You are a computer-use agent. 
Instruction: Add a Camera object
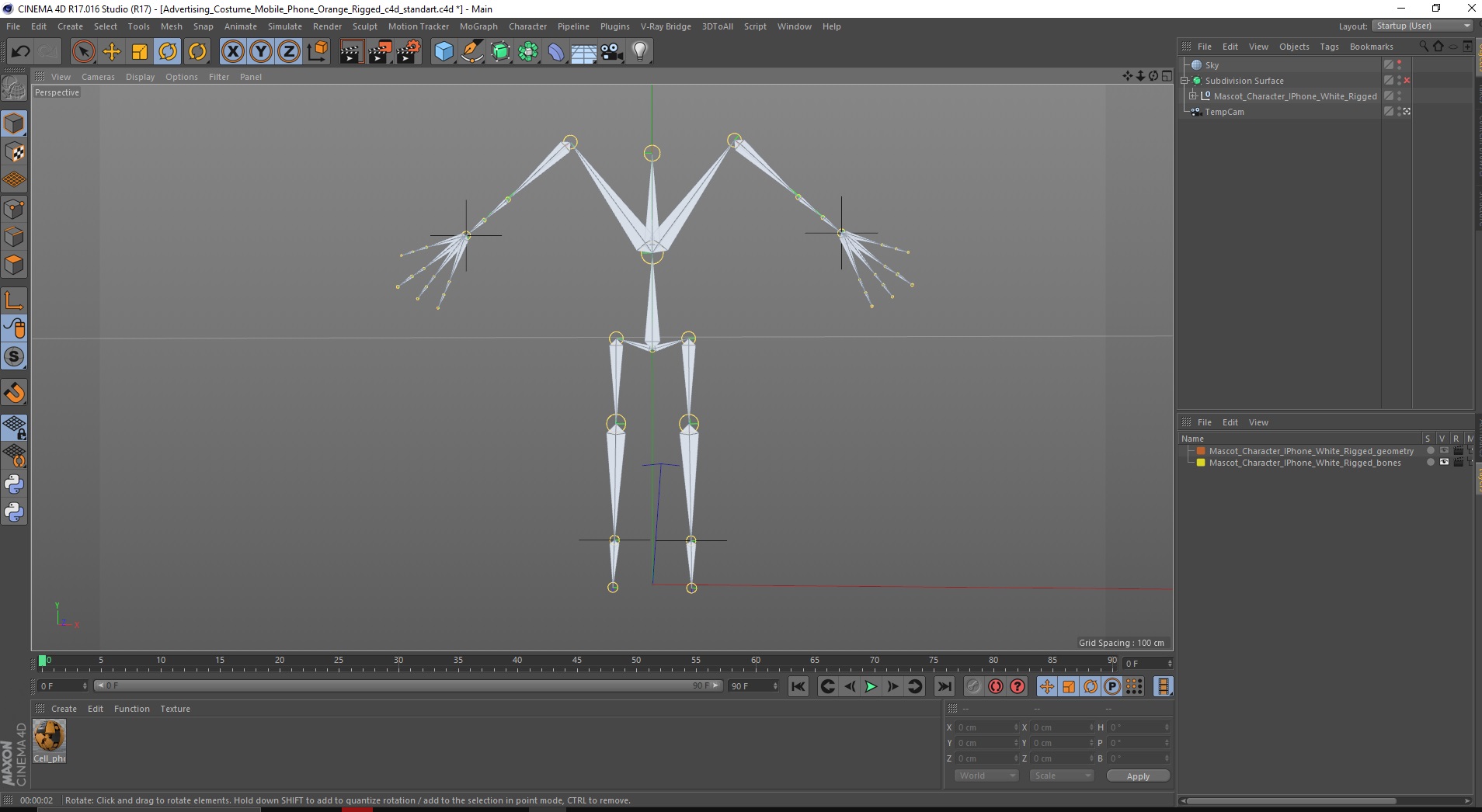point(612,52)
